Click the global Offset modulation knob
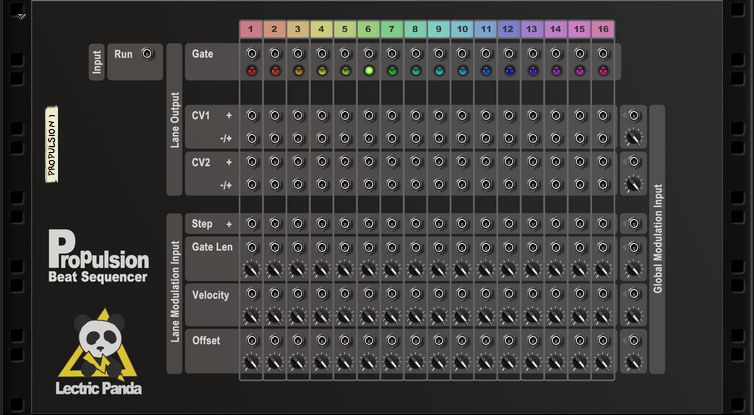 click(x=634, y=363)
